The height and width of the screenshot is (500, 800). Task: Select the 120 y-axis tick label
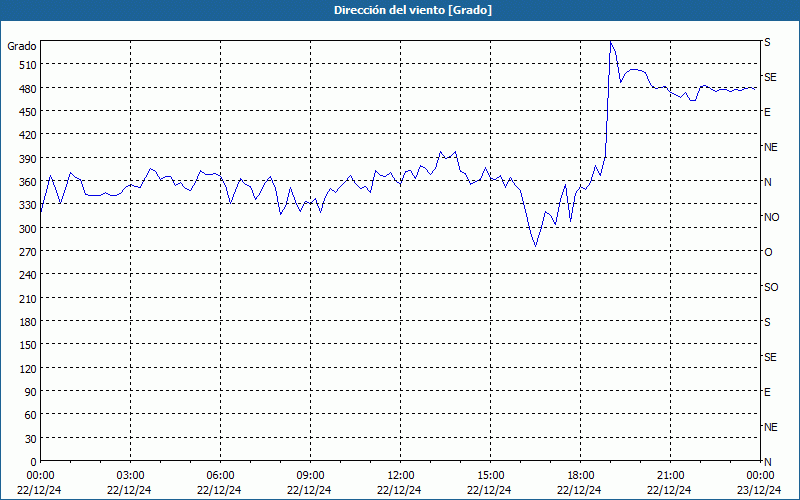pos(27,369)
